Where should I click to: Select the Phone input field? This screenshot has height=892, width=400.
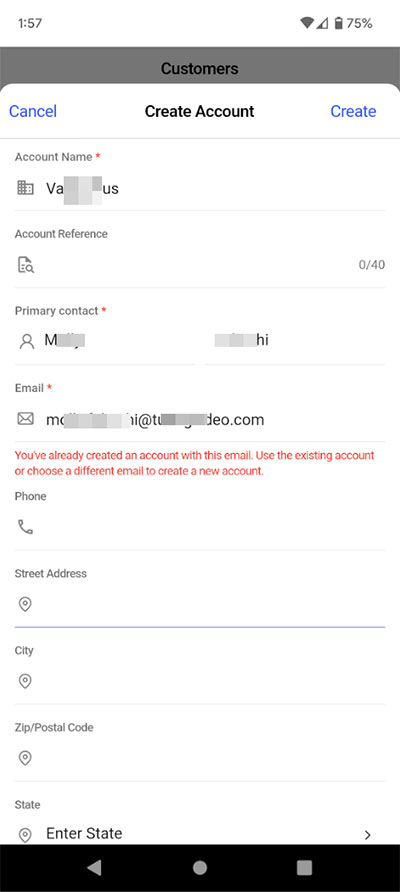click(200, 527)
